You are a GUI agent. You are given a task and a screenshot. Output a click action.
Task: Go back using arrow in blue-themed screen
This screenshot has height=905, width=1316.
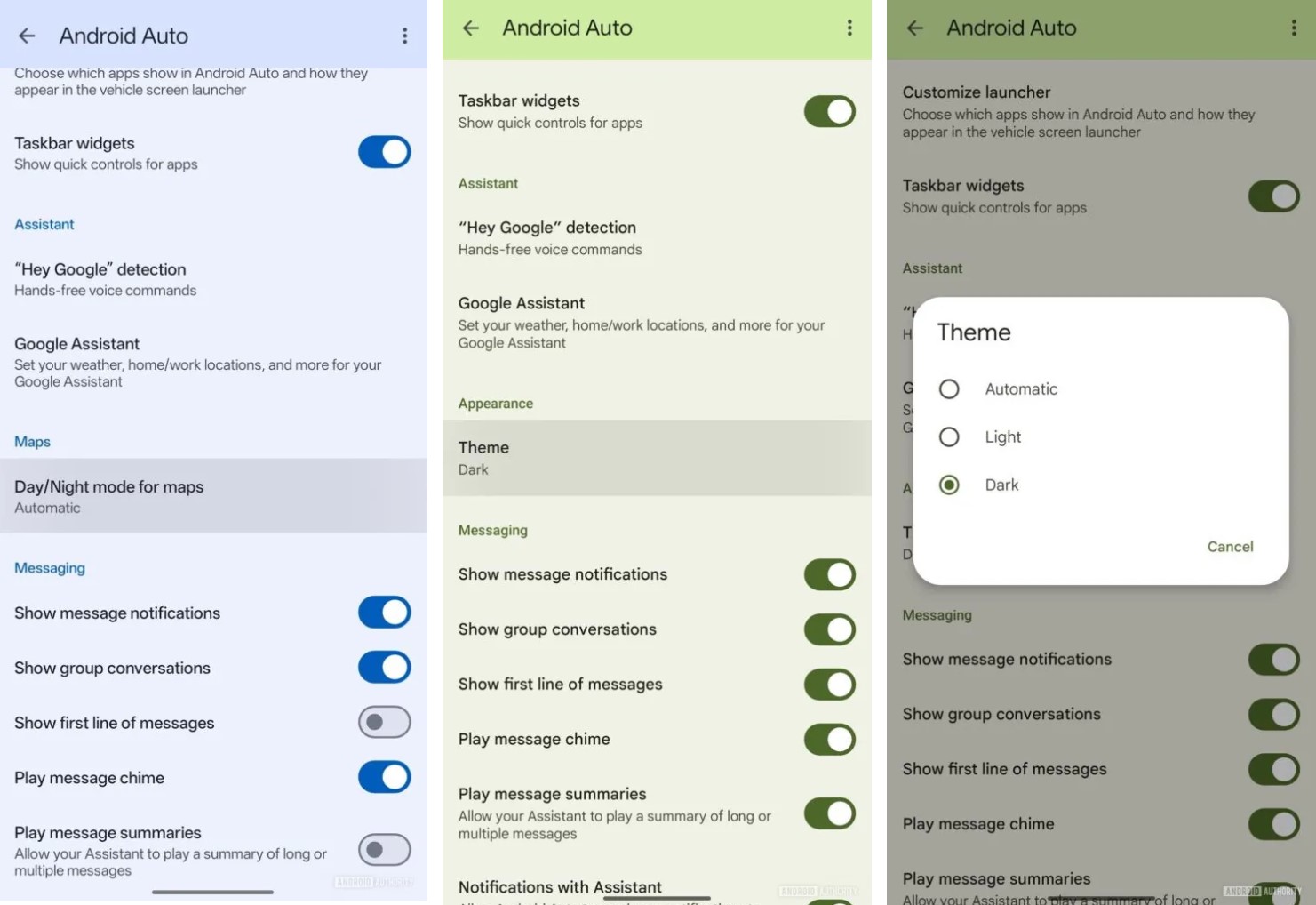(27, 36)
